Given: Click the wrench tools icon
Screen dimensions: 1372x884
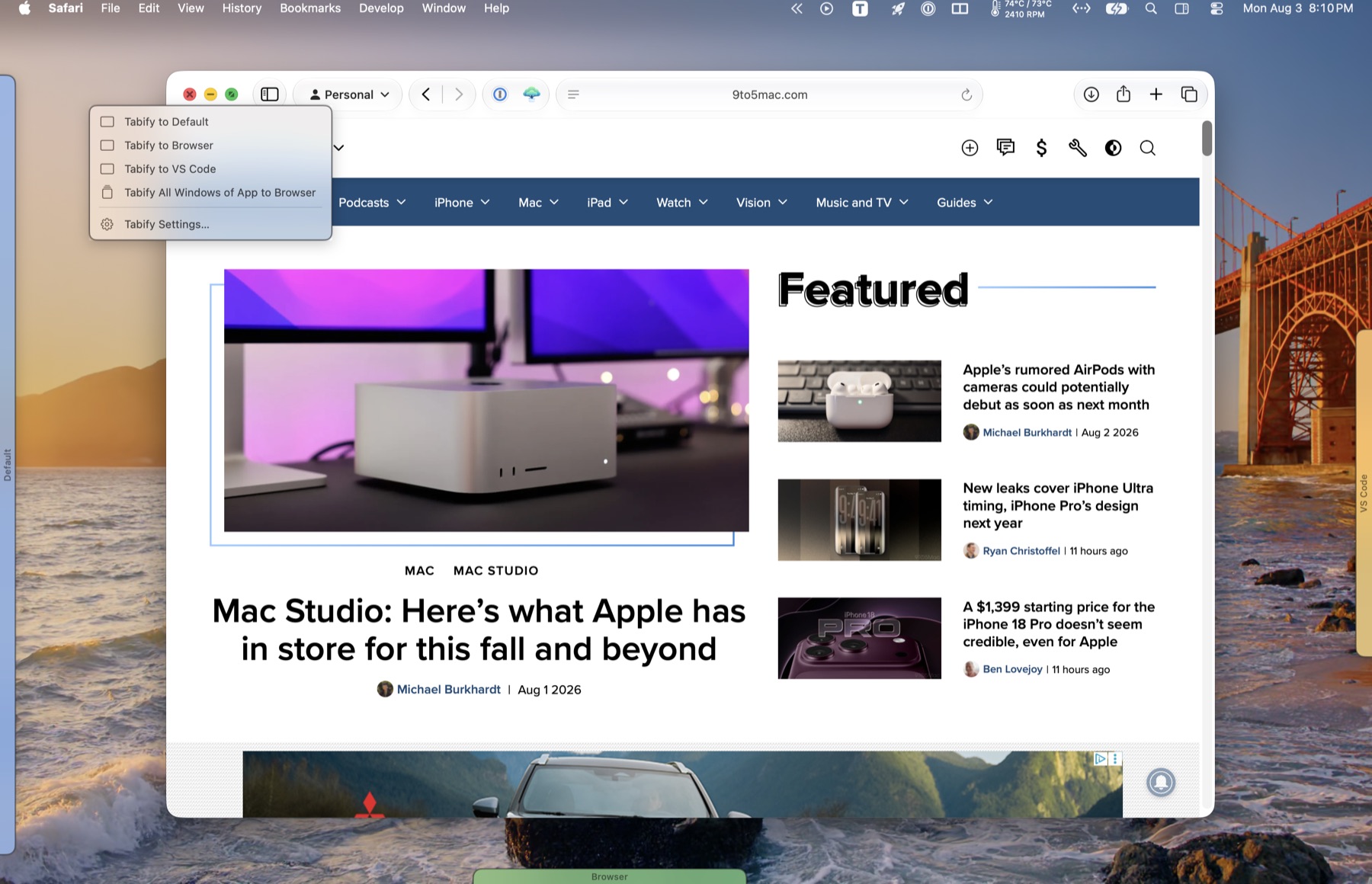Looking at the screenshot, I should click(x=1077, y=148).
